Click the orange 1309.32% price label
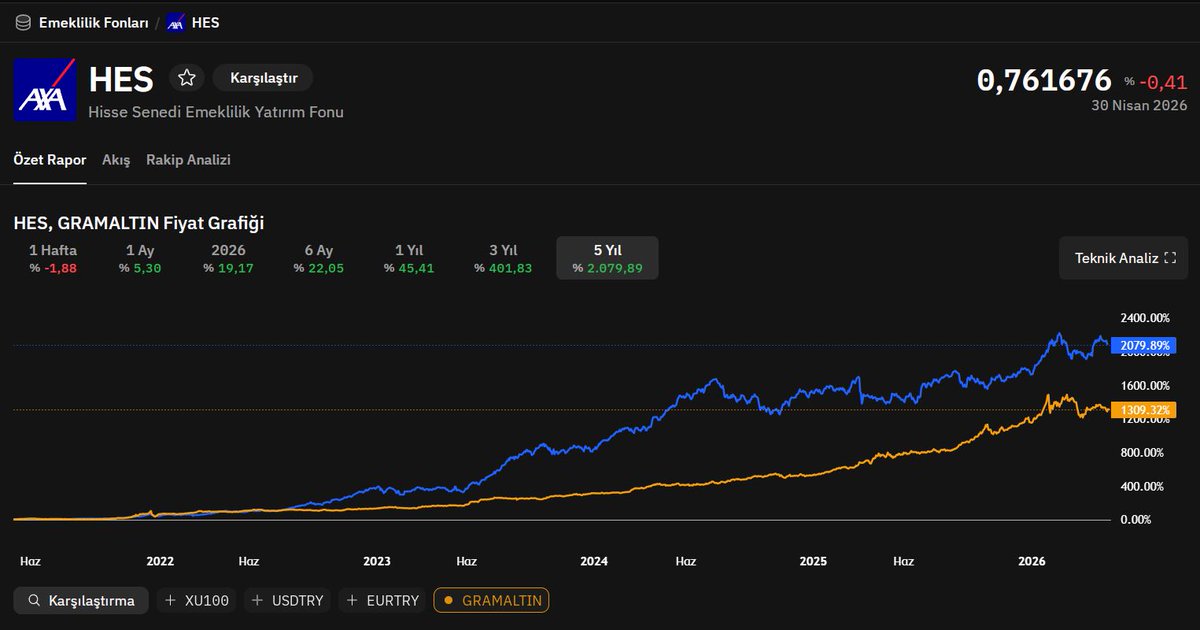This screenshot has width=1200, height=630. tap(1144, 410)
